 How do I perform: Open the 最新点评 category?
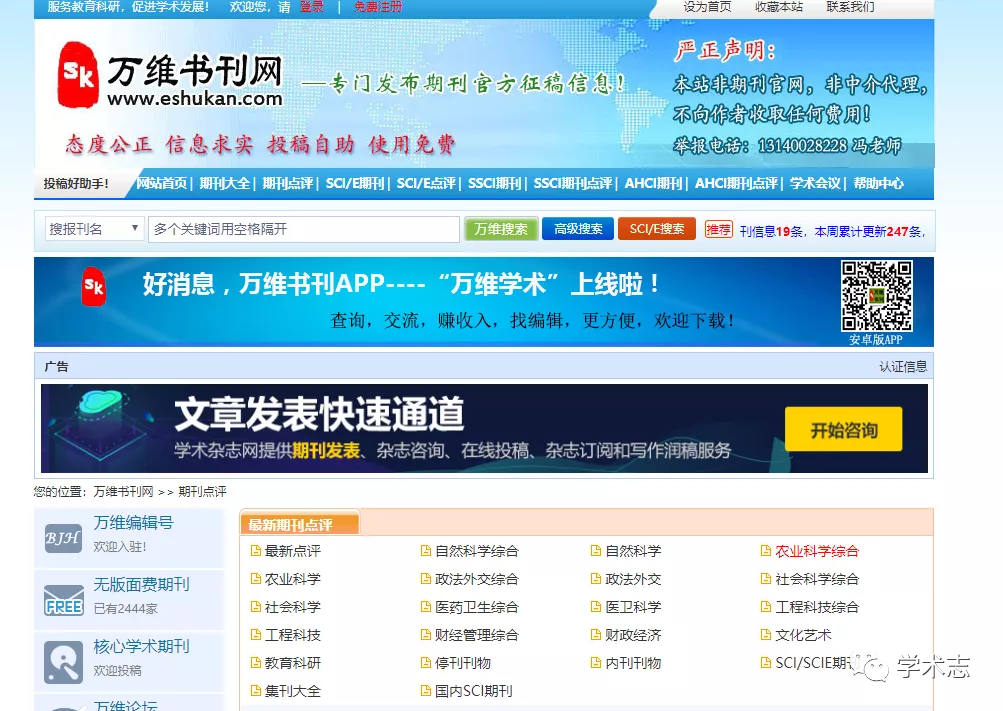pos(293,551)
